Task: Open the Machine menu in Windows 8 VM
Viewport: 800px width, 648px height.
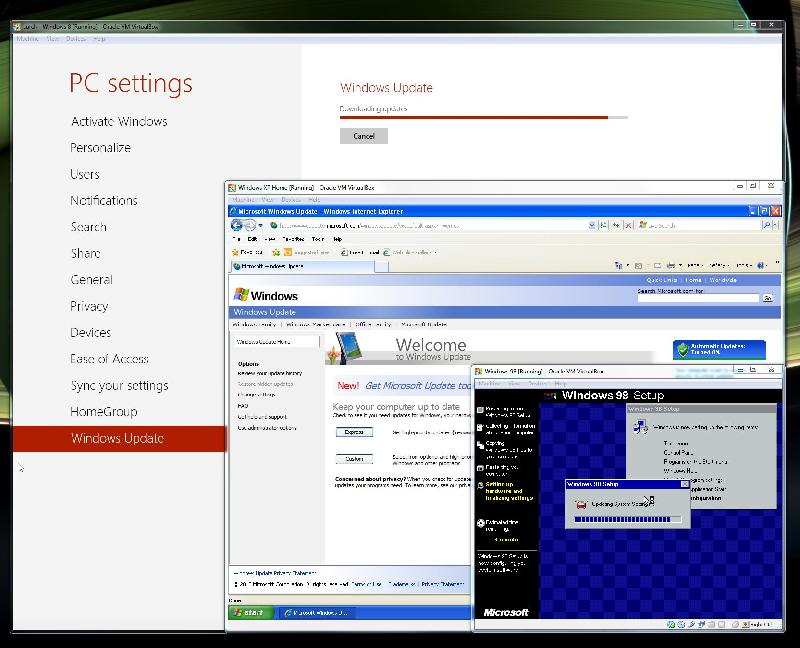Action: tap(28, 39)
